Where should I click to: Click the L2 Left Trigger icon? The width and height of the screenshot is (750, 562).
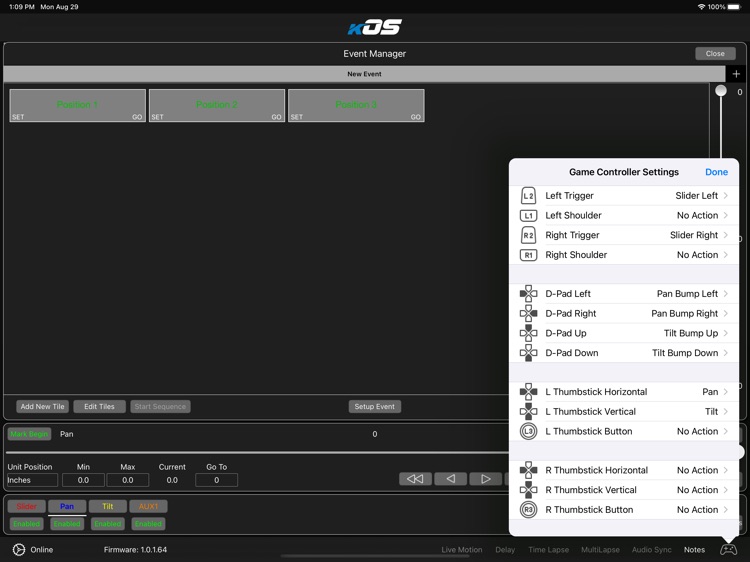[528, 196]
